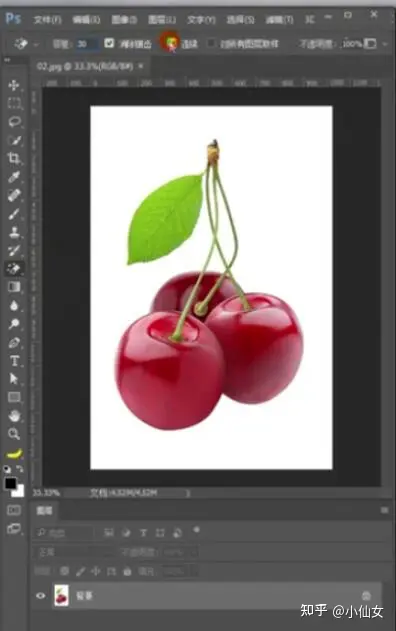
Task: Select the Move tool
Action: pyautogui.click(x=14, y=85)
